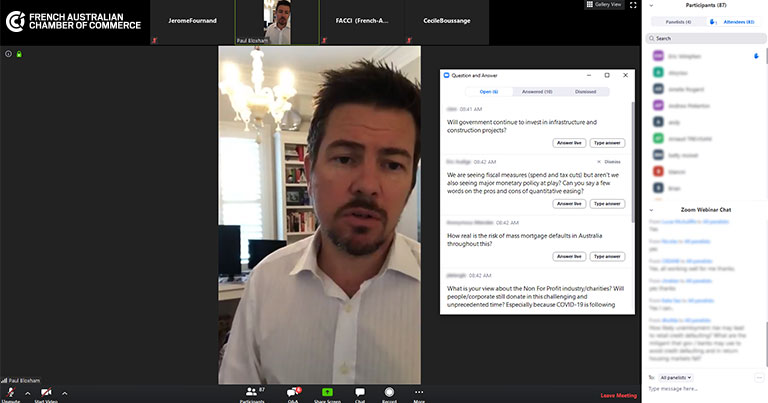Click the green encryption lock icon

point(19,54)
